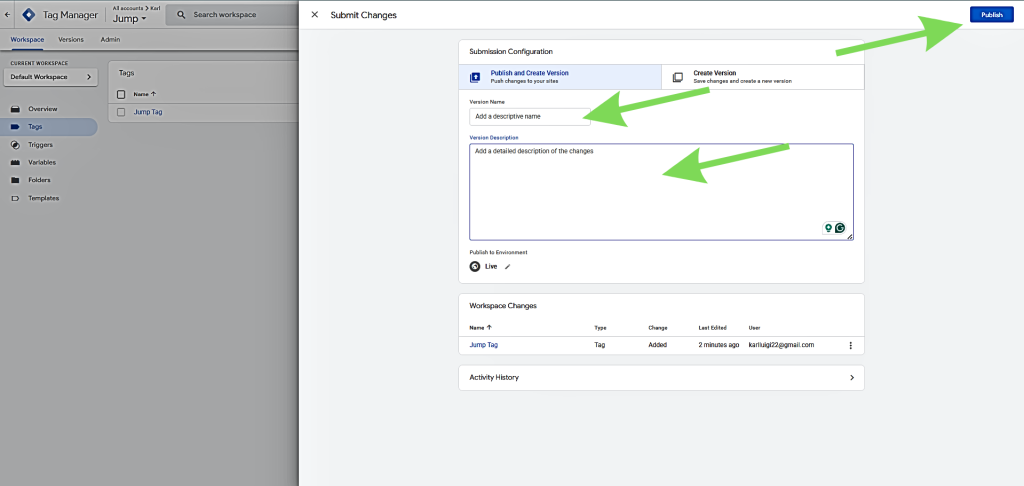Expand the Activity History section

851,378
